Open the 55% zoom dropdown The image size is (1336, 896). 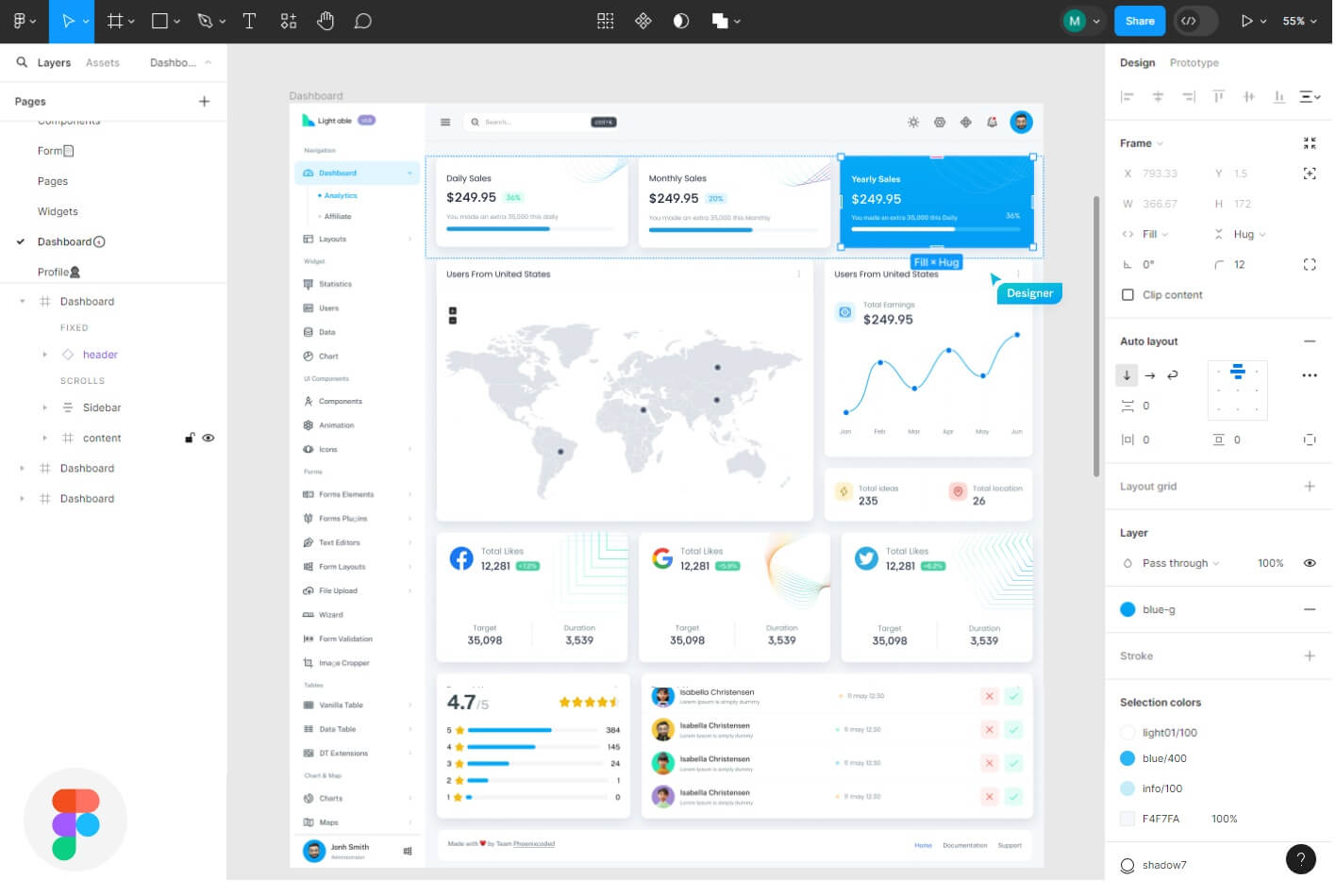click(x=1299, y=21)
